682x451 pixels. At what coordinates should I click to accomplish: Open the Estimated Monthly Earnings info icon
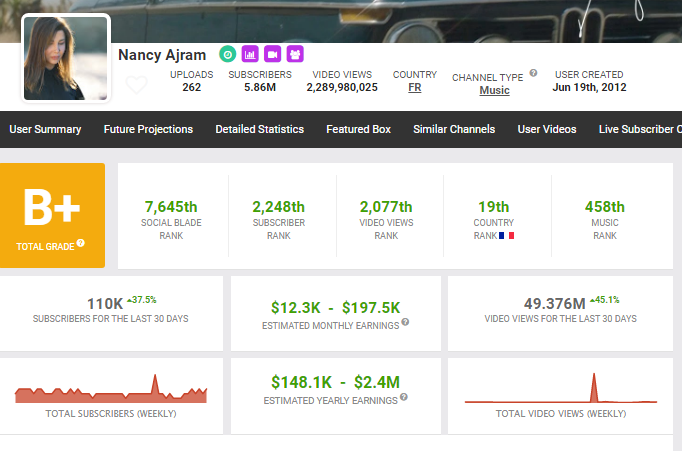point(405,322)
